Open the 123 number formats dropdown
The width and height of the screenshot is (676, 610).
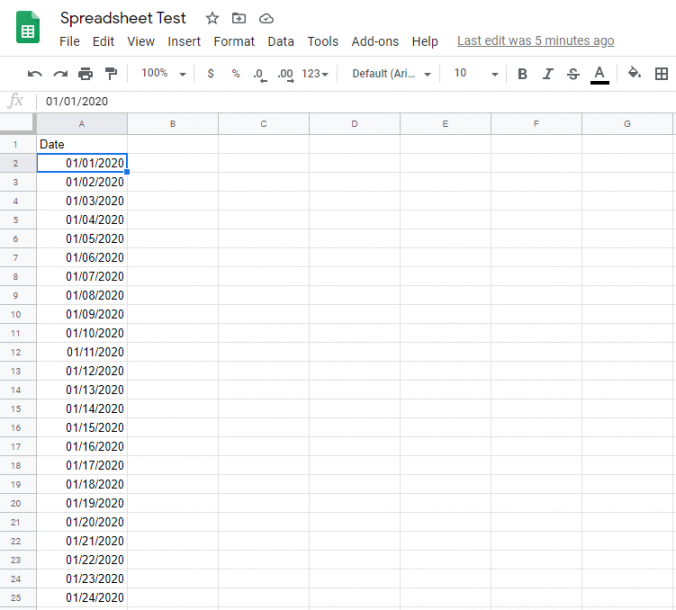[315, 74]
